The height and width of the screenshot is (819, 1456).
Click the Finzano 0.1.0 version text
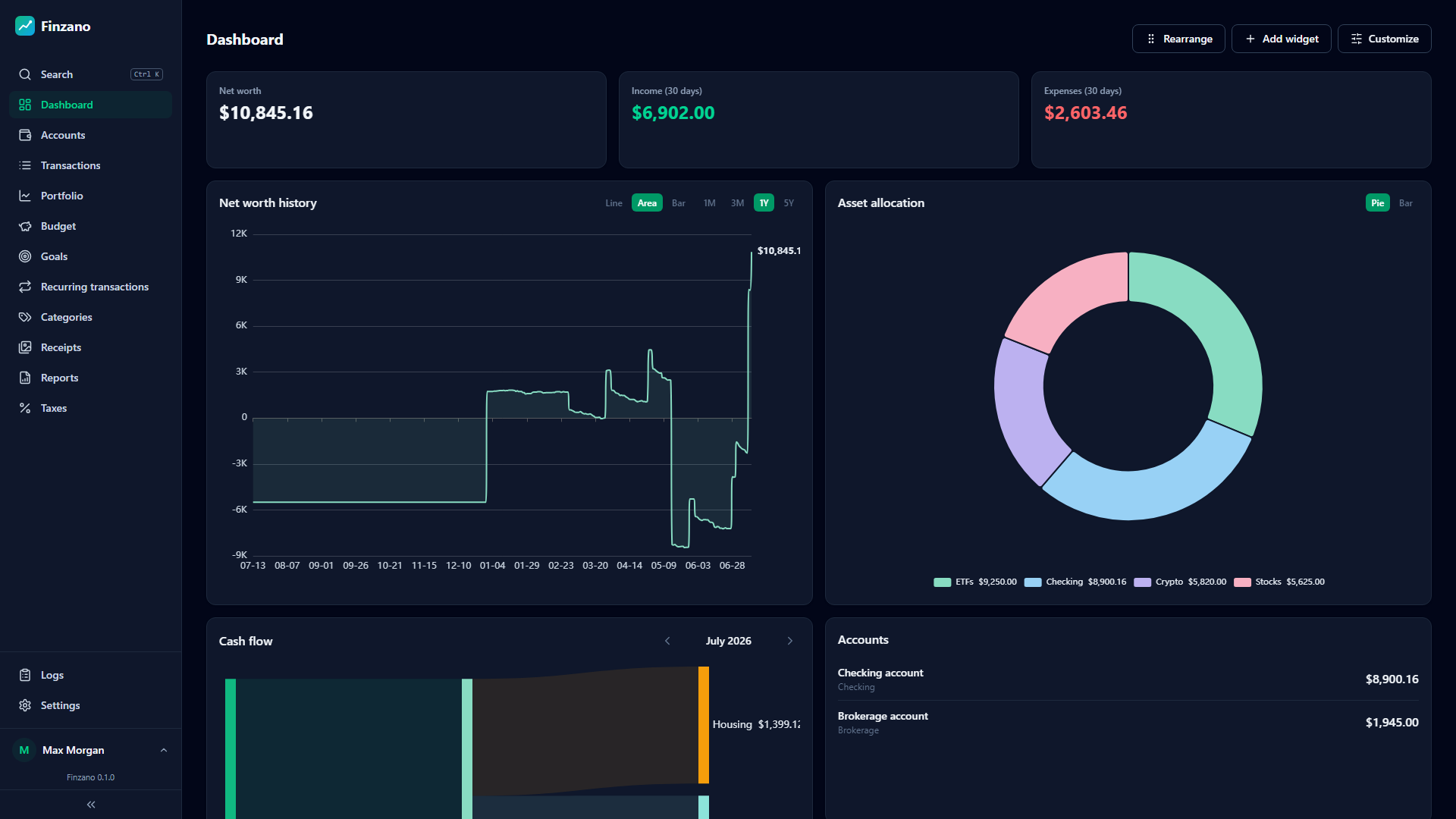point(90,777)
